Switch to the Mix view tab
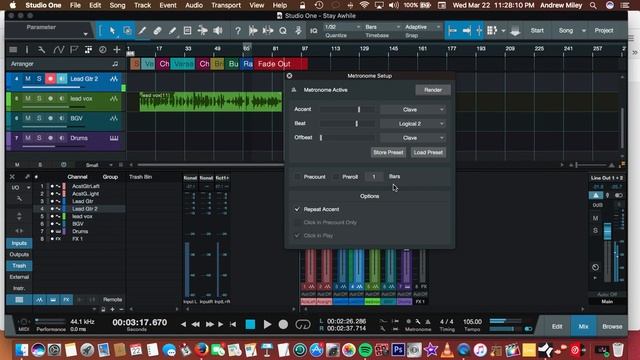This screenshot has height=360, width=640. pyautogui.click(x=583, y=326)
